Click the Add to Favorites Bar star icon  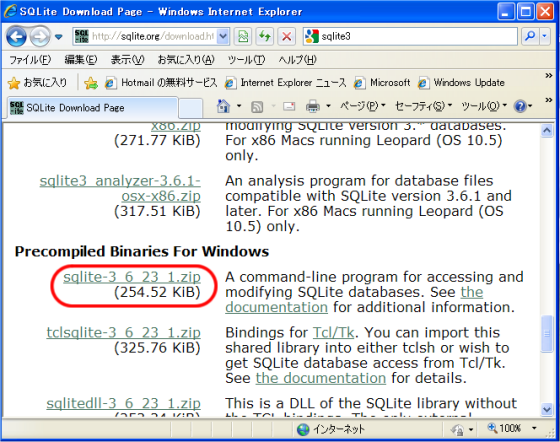pos(91,83)
